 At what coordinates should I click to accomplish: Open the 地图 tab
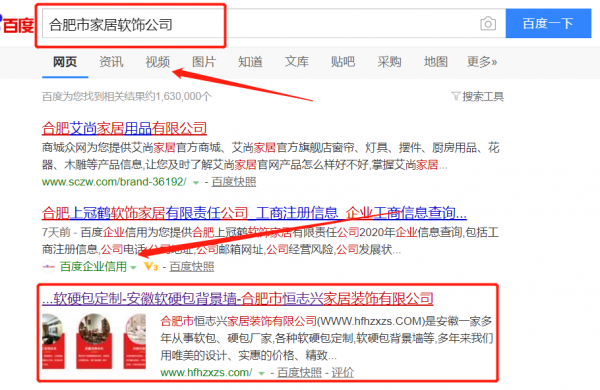(435, 62)
